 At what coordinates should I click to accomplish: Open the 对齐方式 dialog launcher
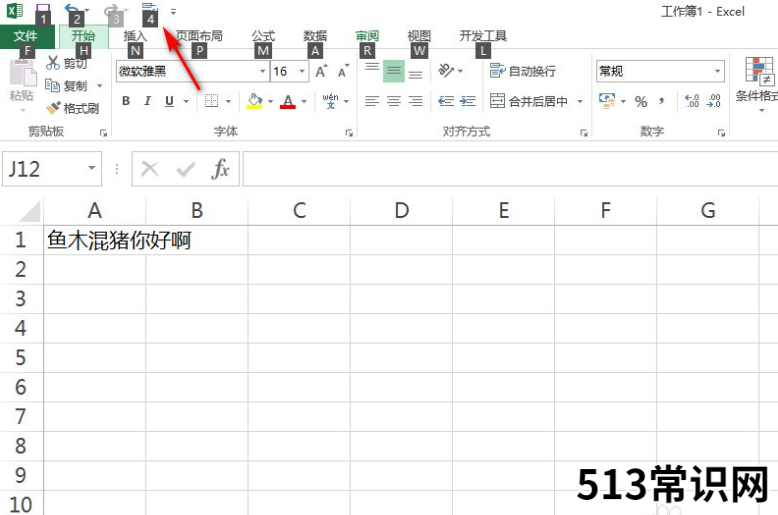(x=584, y=132)
